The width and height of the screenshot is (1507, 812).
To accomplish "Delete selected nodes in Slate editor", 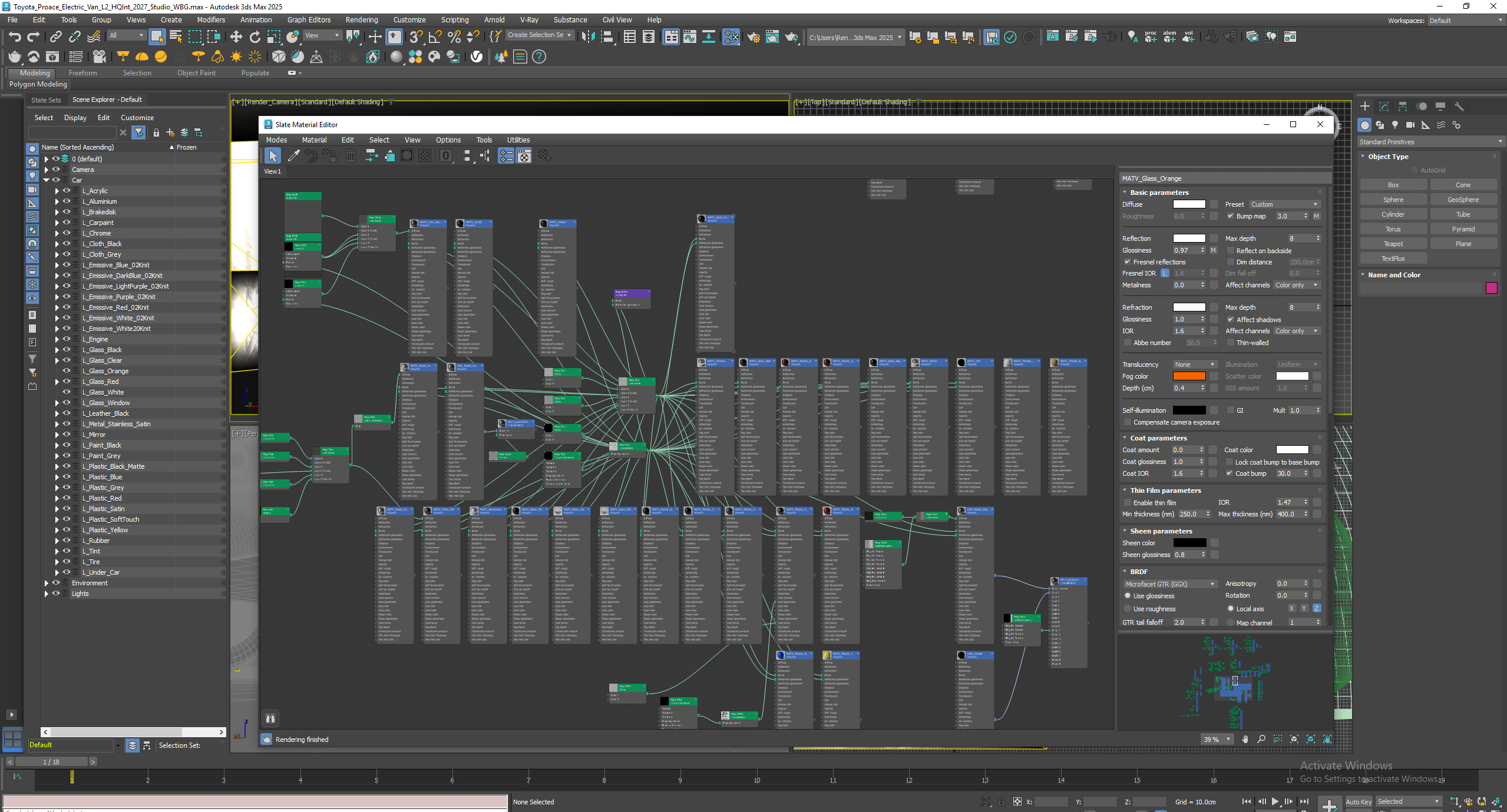I will 351,155.
